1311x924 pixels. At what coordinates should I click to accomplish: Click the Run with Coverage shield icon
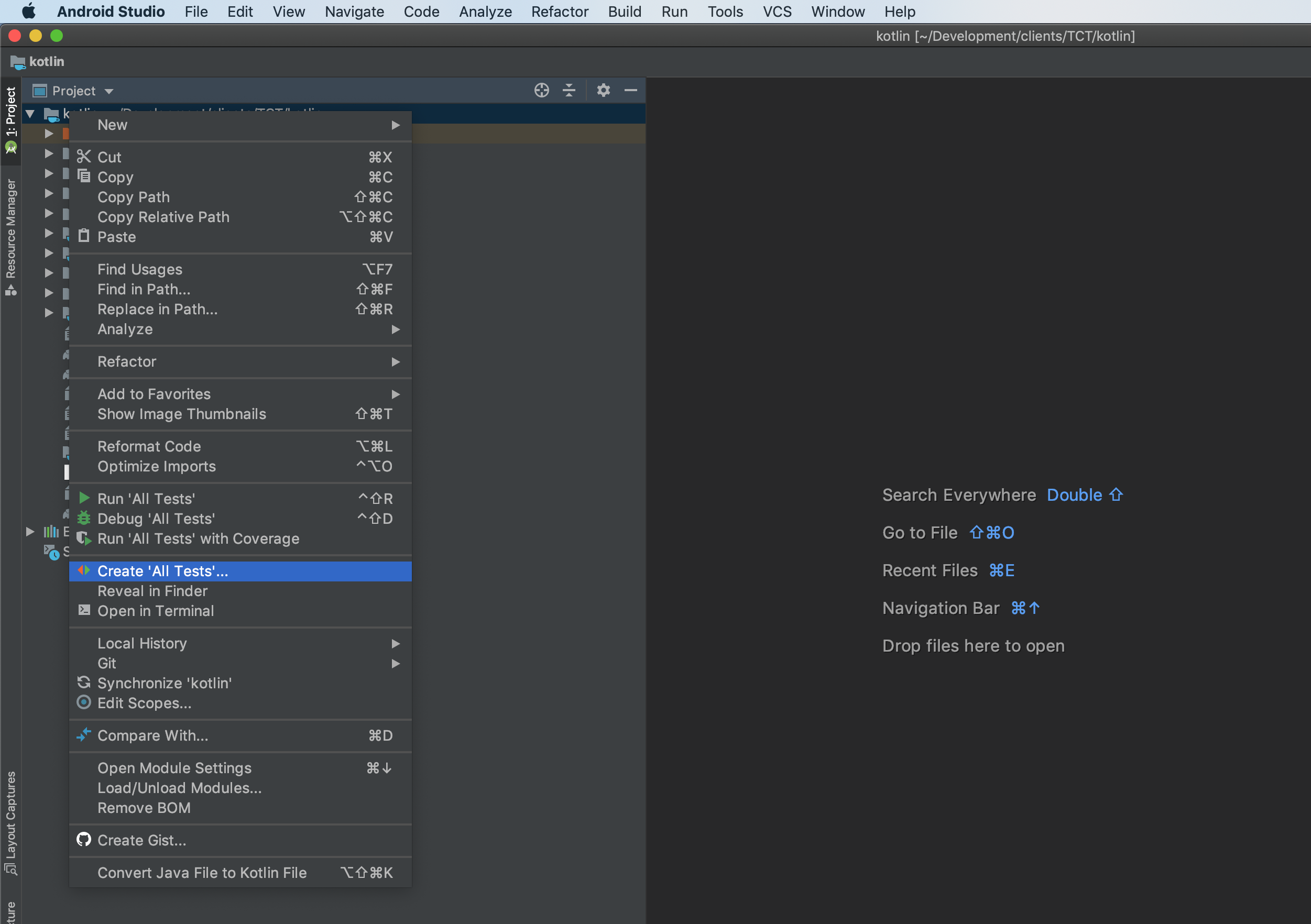(84, 538)
